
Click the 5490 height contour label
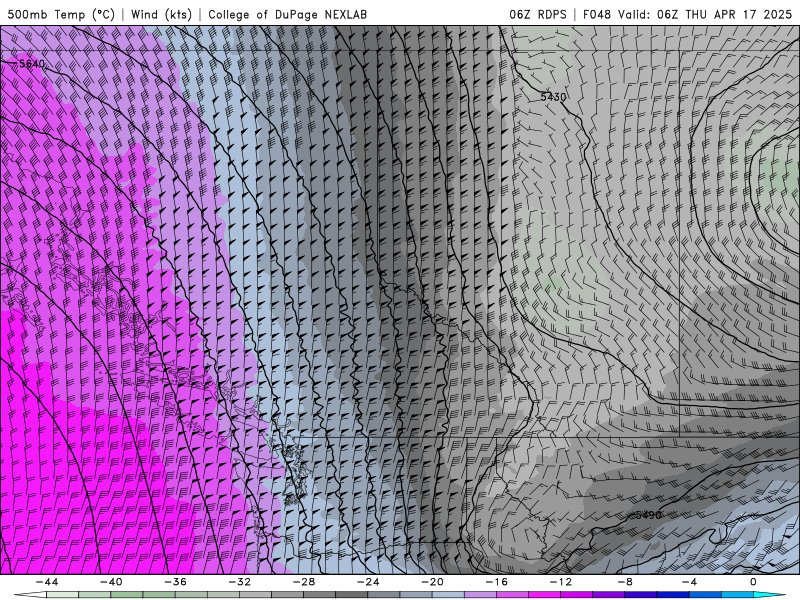(x=648, y=515)
